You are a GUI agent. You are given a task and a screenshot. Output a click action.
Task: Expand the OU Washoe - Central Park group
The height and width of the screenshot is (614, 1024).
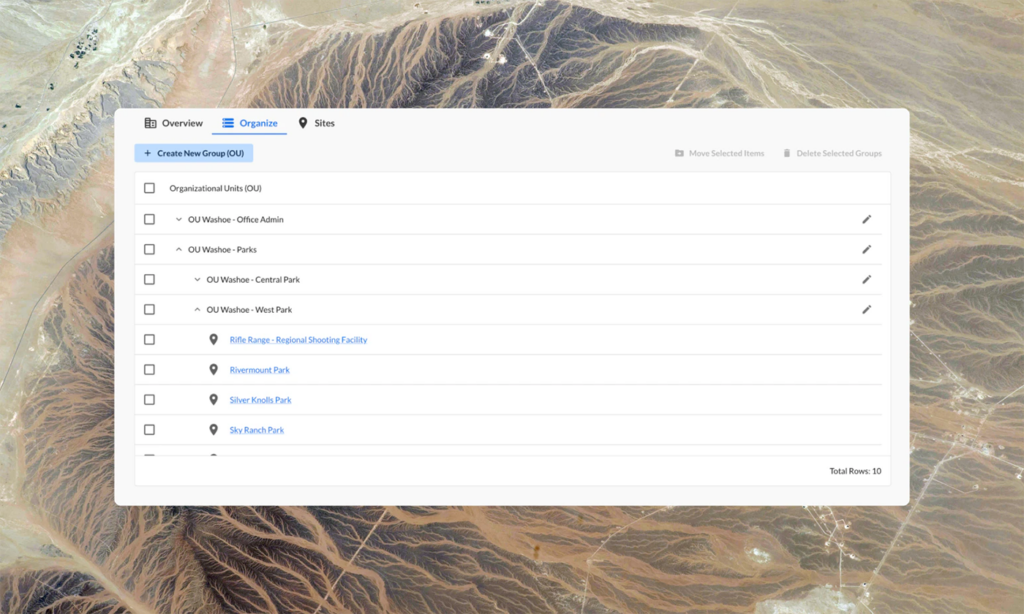pyautogui.click(x=197, y=279)
